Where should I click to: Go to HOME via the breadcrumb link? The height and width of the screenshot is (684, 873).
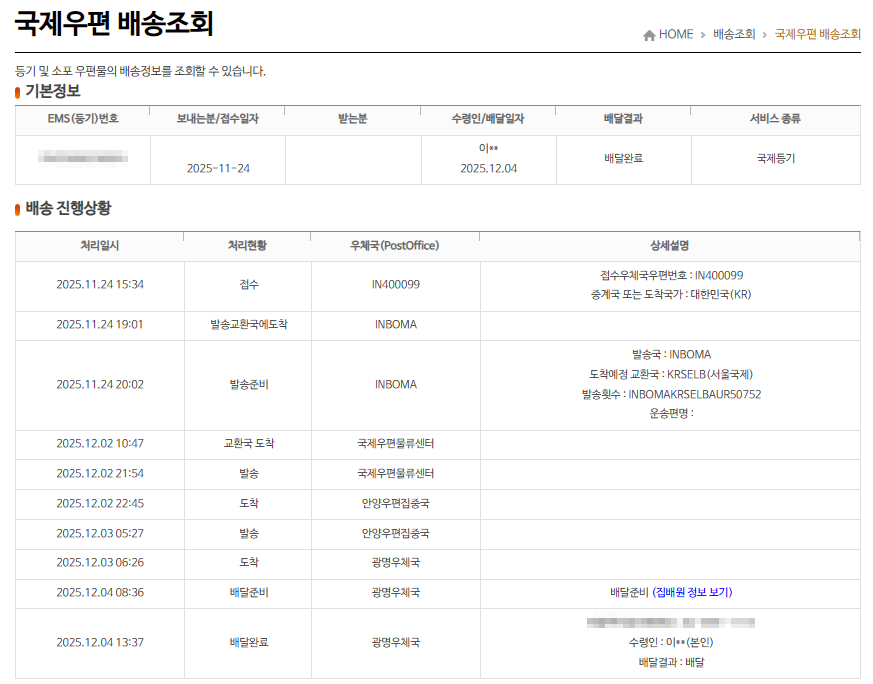(x=675, y=34)
